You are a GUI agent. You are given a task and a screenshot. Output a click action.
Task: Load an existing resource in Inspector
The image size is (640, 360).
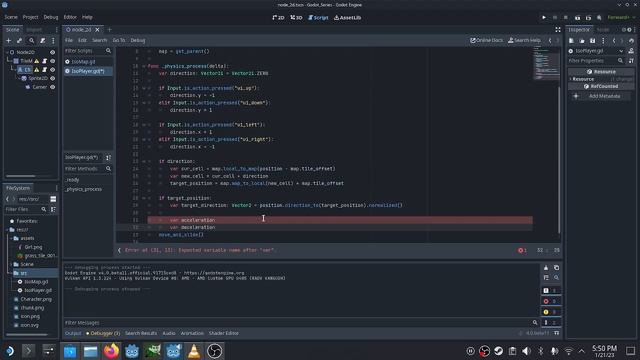582,40
